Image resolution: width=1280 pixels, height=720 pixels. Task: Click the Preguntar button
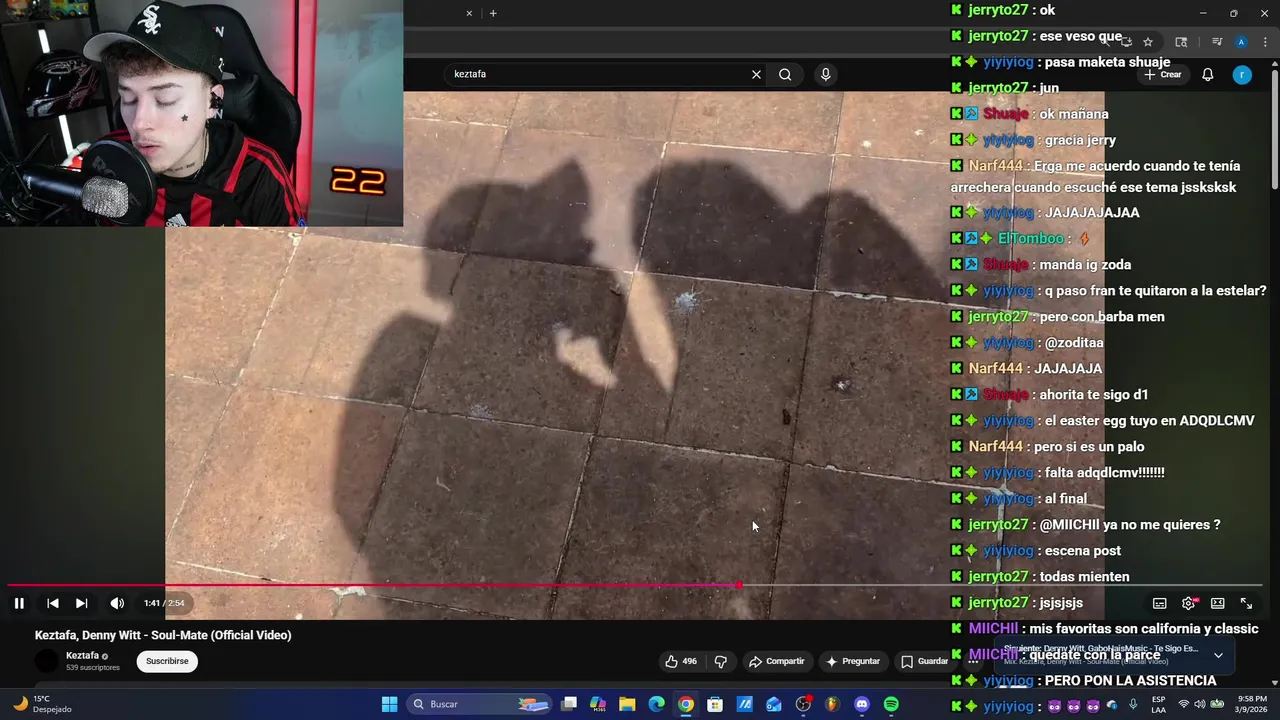click(853, 661)
